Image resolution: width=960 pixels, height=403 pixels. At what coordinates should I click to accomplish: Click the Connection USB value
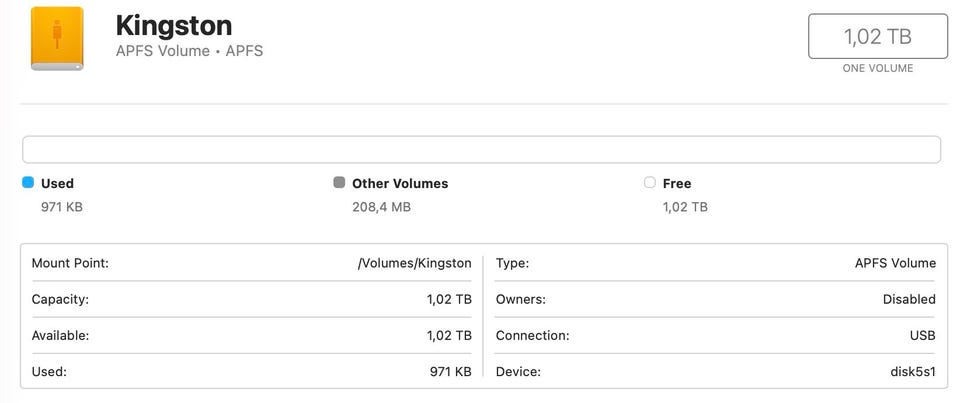921,335
